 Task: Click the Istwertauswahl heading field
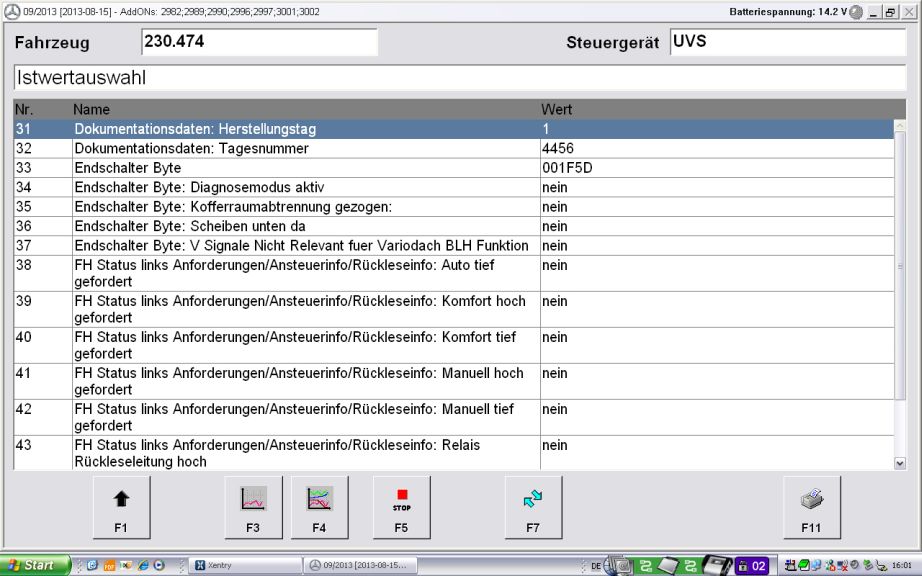[x=460, y=78]
